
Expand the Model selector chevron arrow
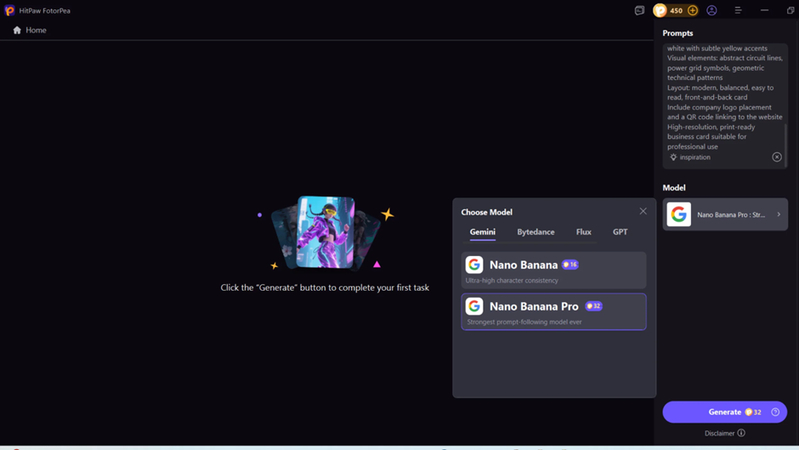[778, 215]
